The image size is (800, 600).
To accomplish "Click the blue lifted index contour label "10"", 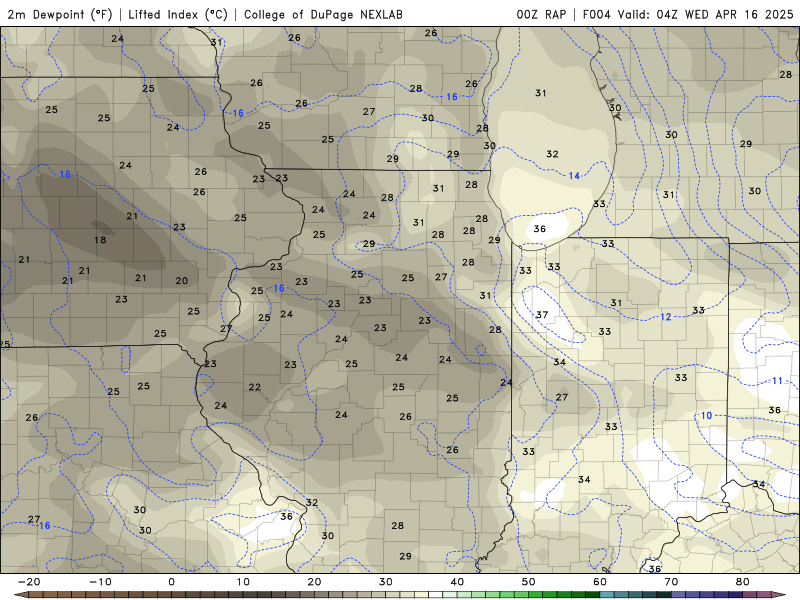I will point(706,416).
